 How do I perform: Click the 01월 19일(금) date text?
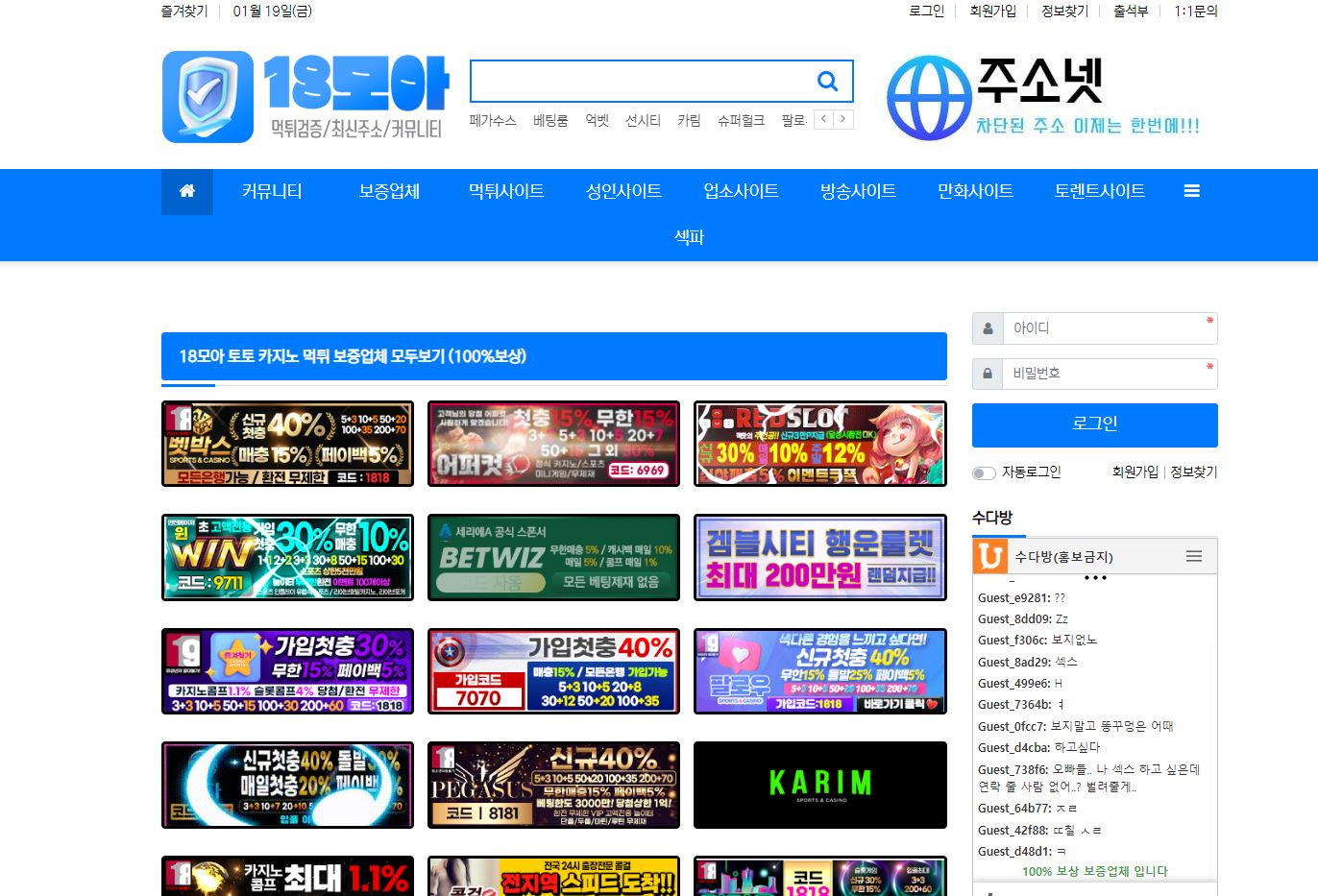(272, 11)
